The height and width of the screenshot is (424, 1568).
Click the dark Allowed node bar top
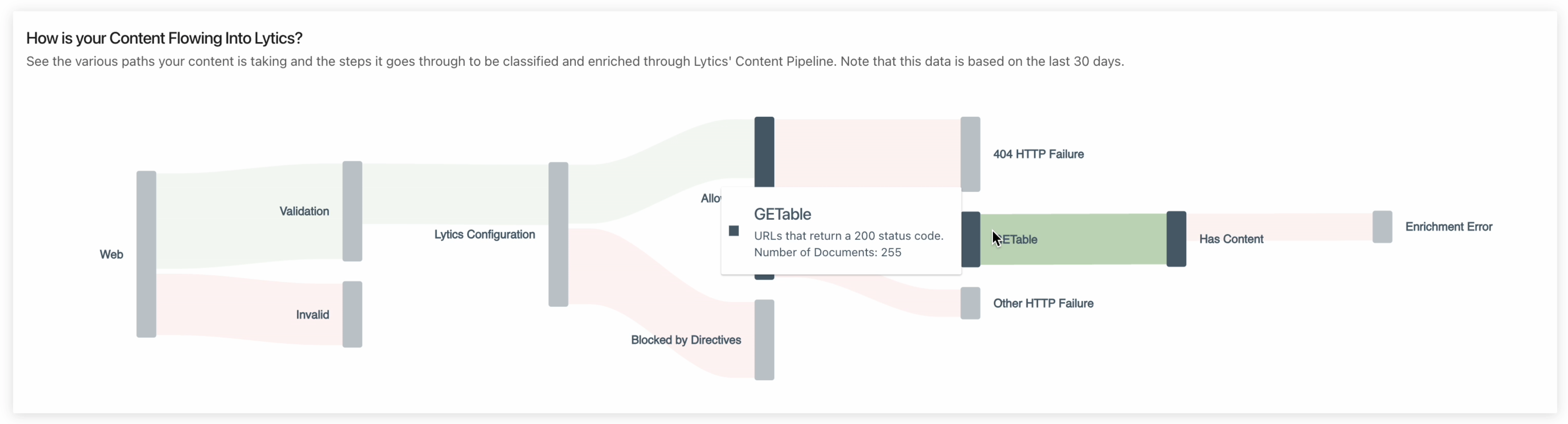(x=765, y=152)
